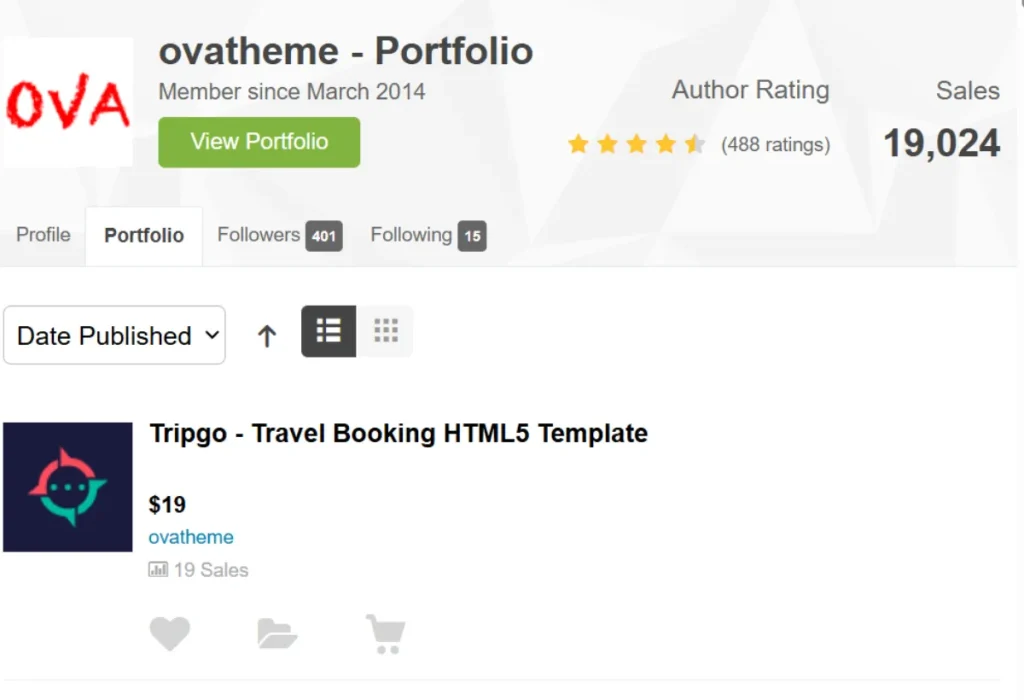1024x700 pixels.
Task: Click the ovatheme - Portfolio heading
Action: click(346, 51)
